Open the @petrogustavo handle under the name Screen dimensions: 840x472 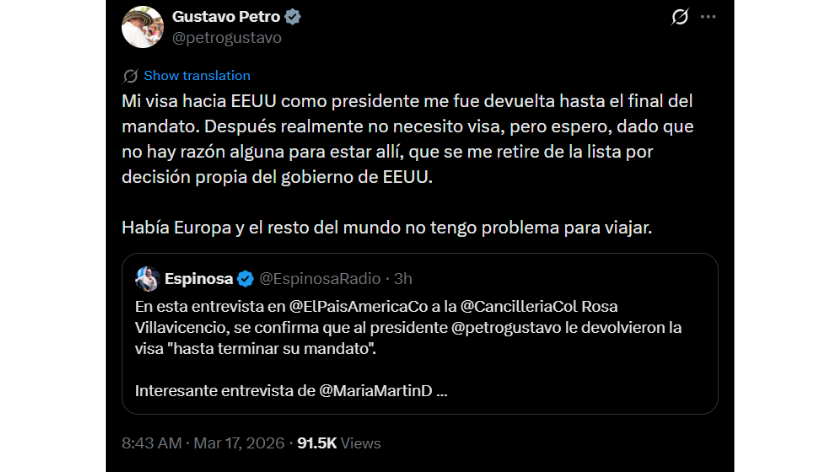226,38
